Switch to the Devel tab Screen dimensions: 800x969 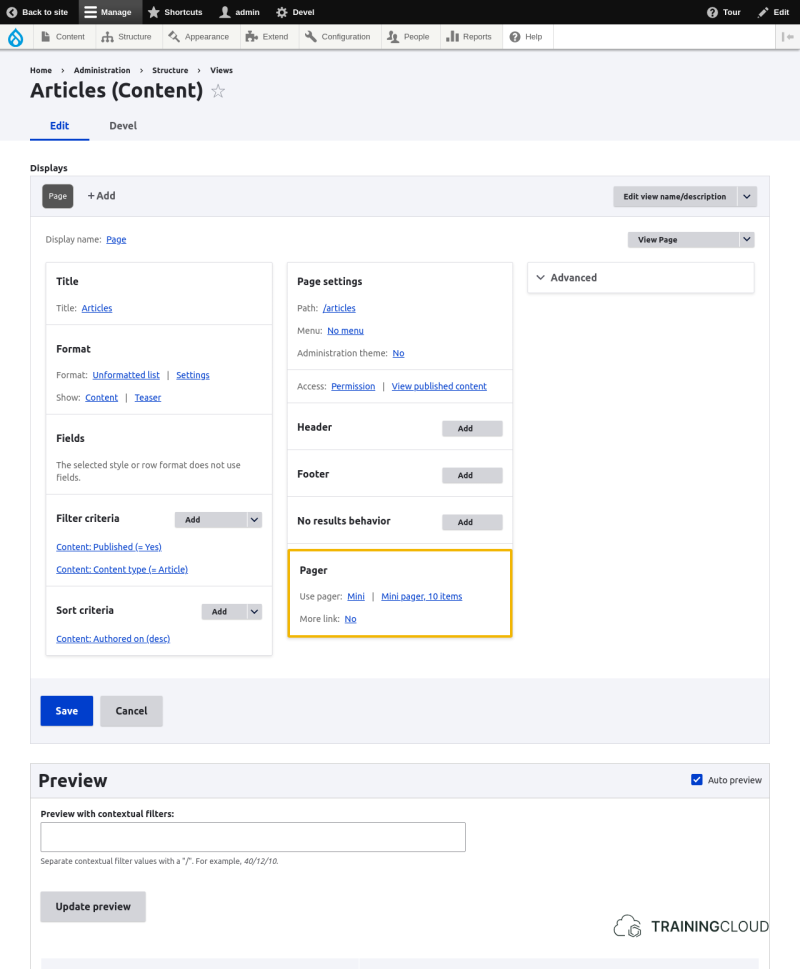tap(123, 125)
